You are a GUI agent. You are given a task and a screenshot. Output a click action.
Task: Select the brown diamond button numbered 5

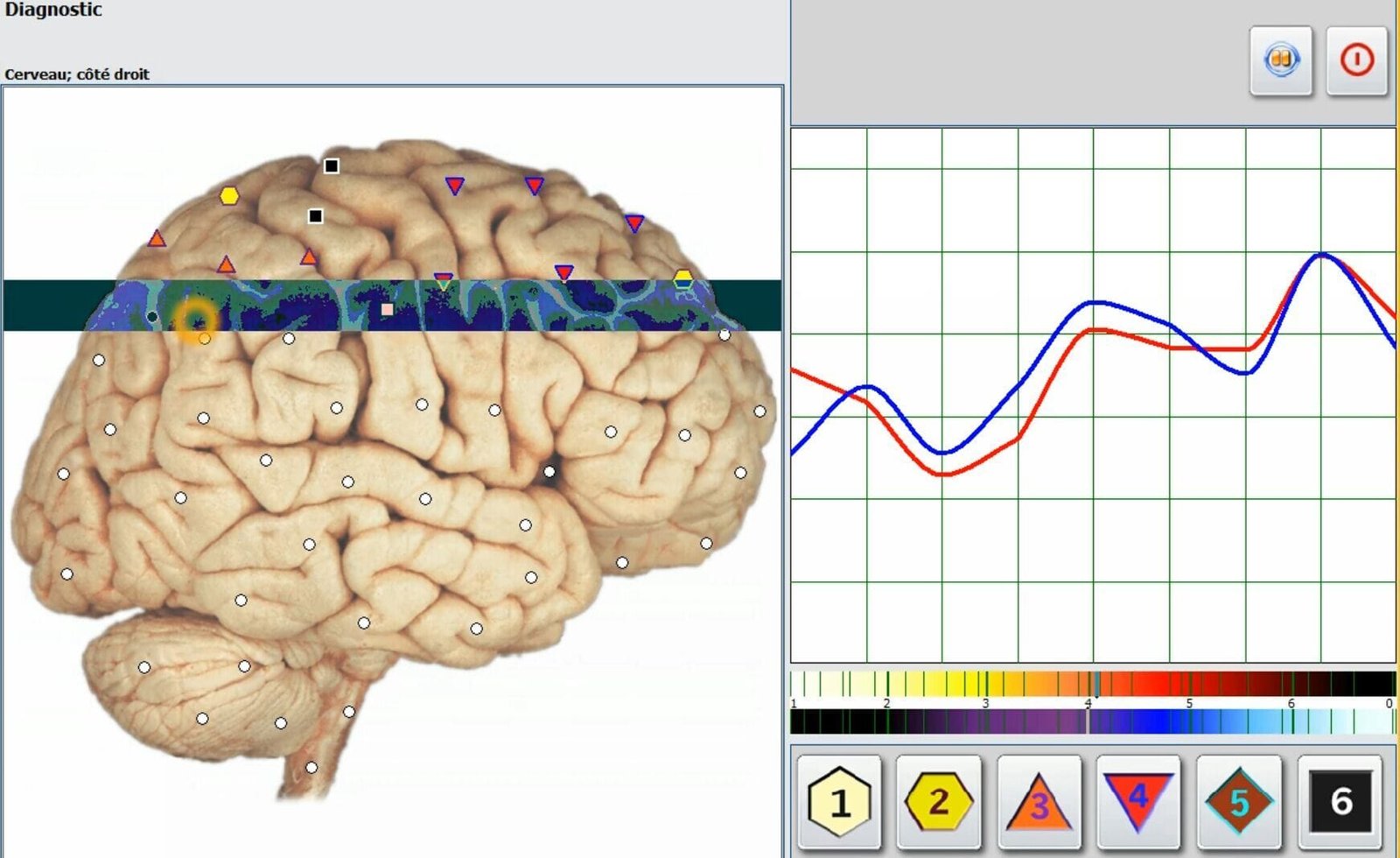click(1238, 801)
